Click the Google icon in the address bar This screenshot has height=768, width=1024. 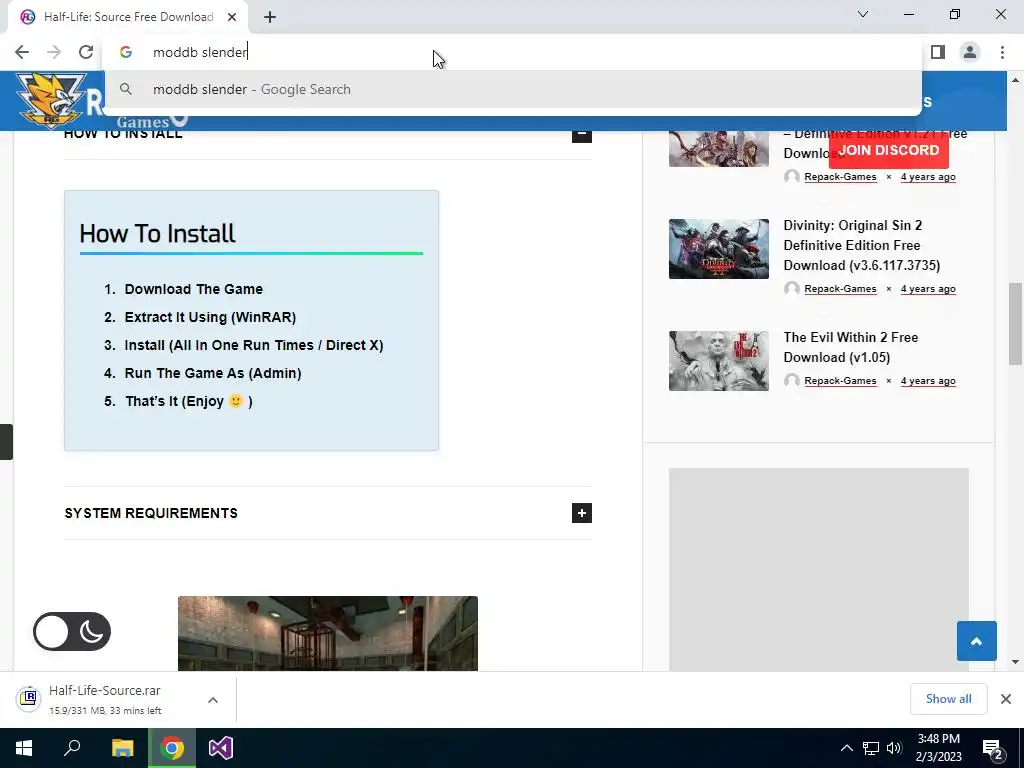[126, 52]
